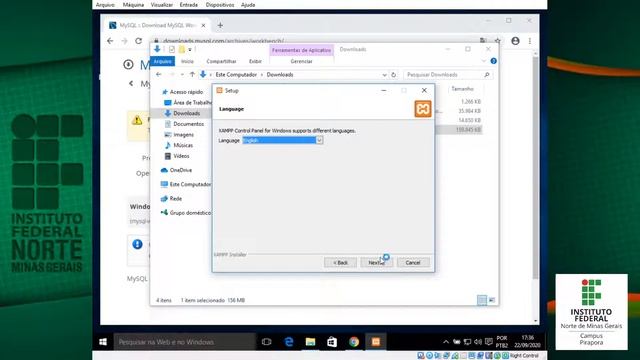Open the volume control in tray

coord(478,342)
